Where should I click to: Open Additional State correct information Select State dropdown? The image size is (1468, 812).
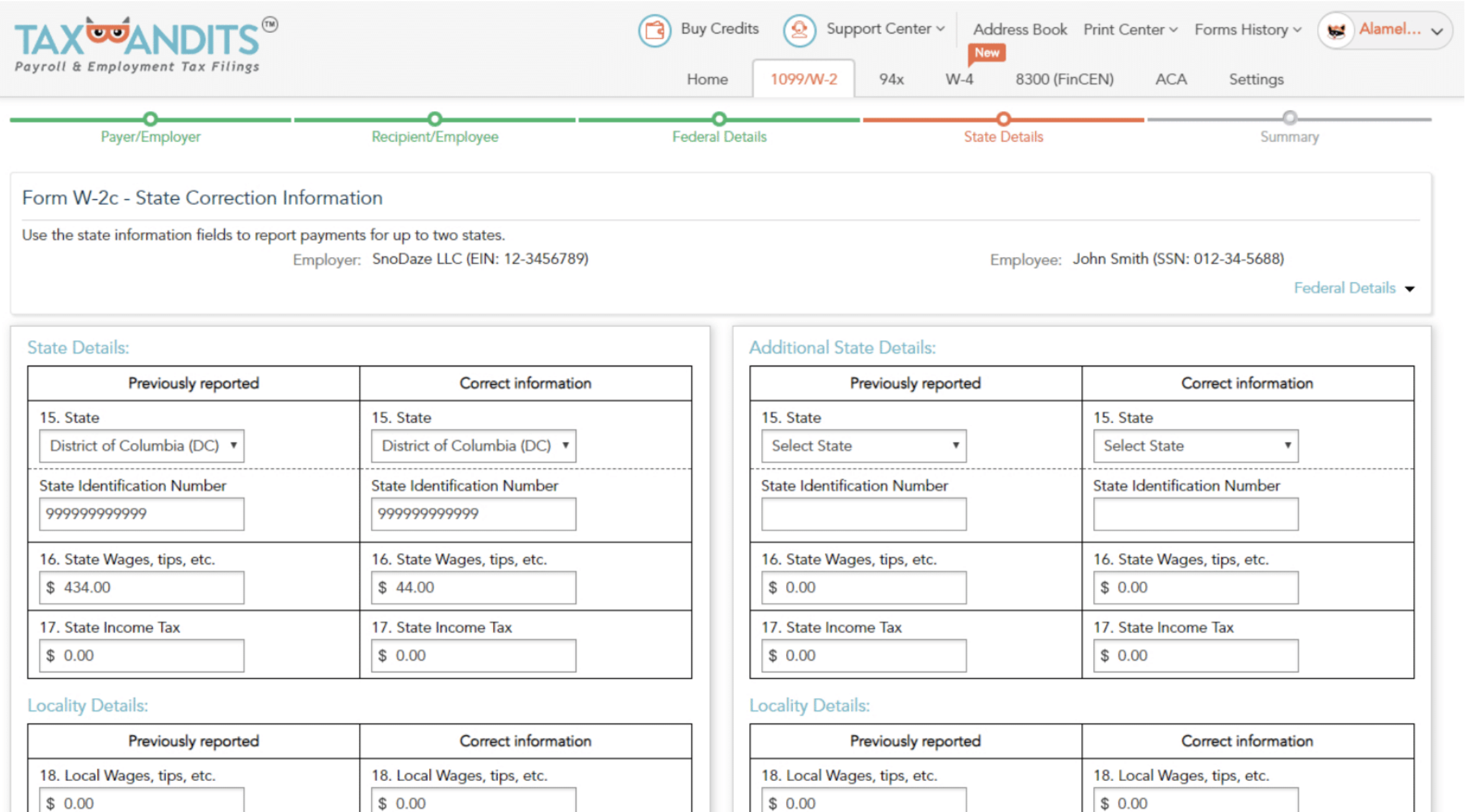pos(1195,446)
